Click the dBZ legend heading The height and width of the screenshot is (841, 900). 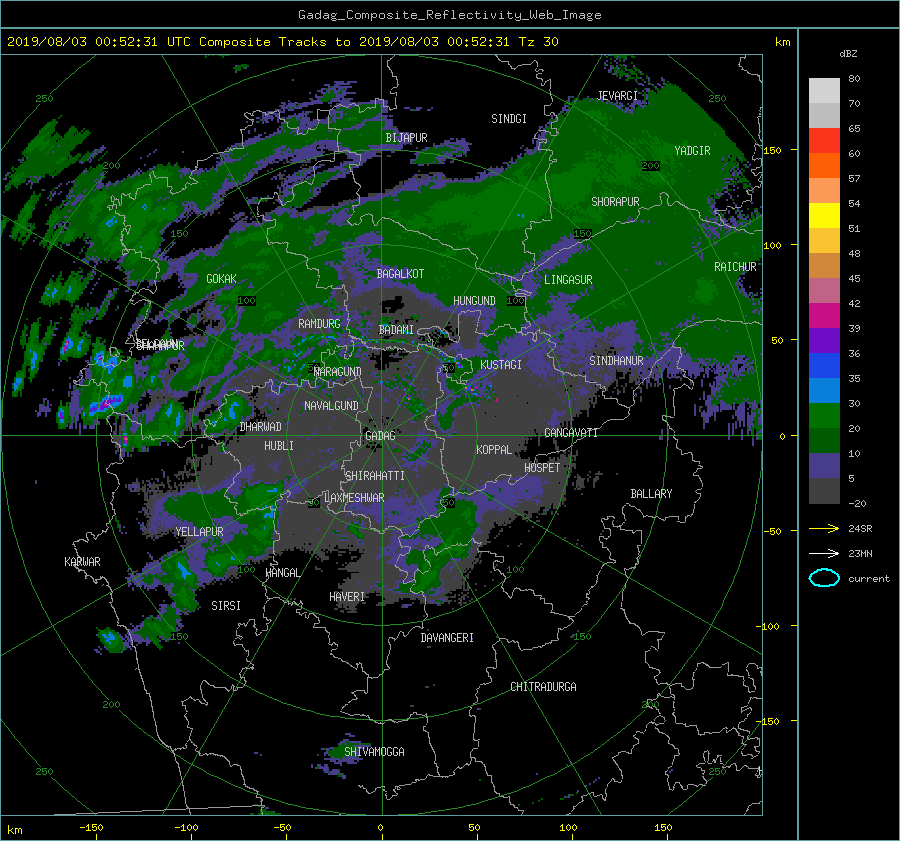(848, 54)
